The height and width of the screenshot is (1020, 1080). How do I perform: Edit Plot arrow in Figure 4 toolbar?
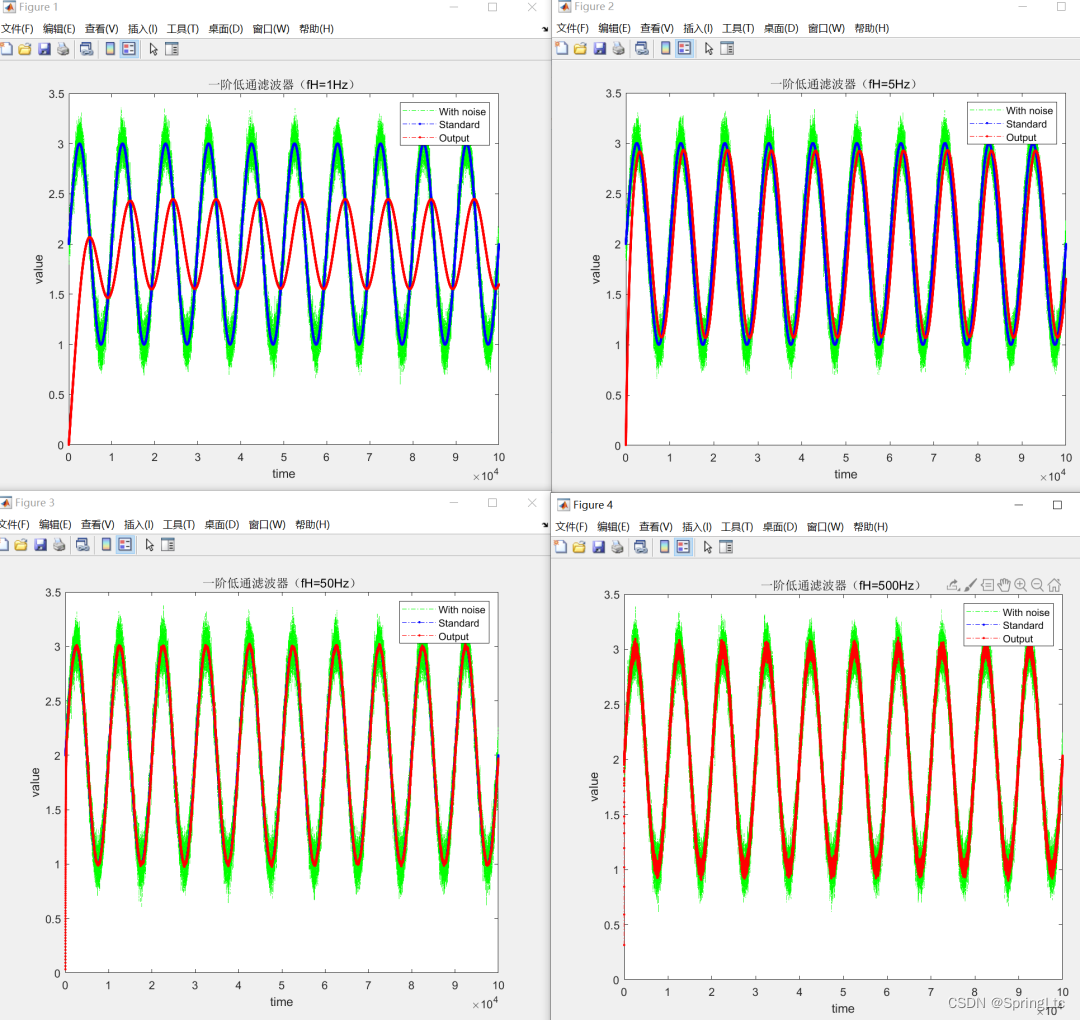click(x=707, y=547)
